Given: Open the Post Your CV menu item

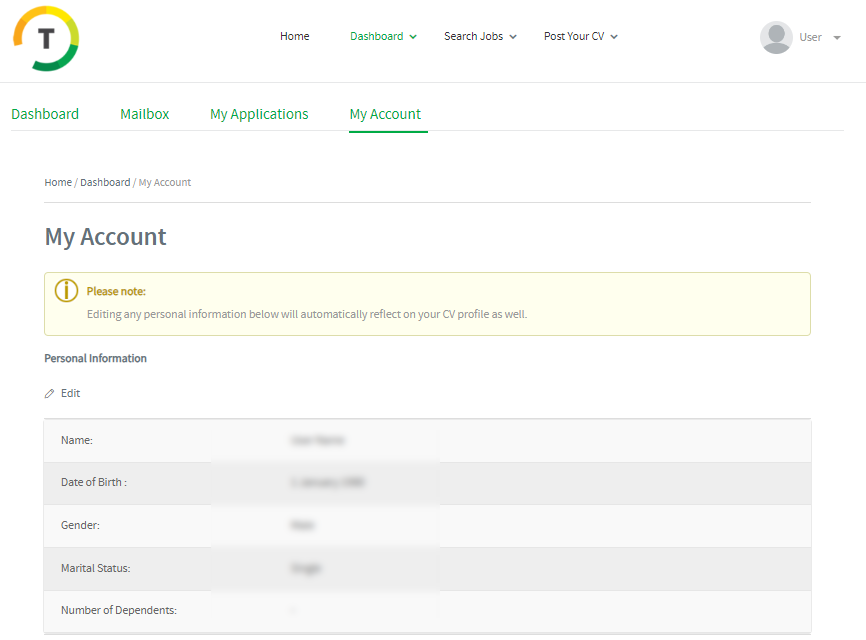Looking at the screenshot, I should (x=574, y=36).
